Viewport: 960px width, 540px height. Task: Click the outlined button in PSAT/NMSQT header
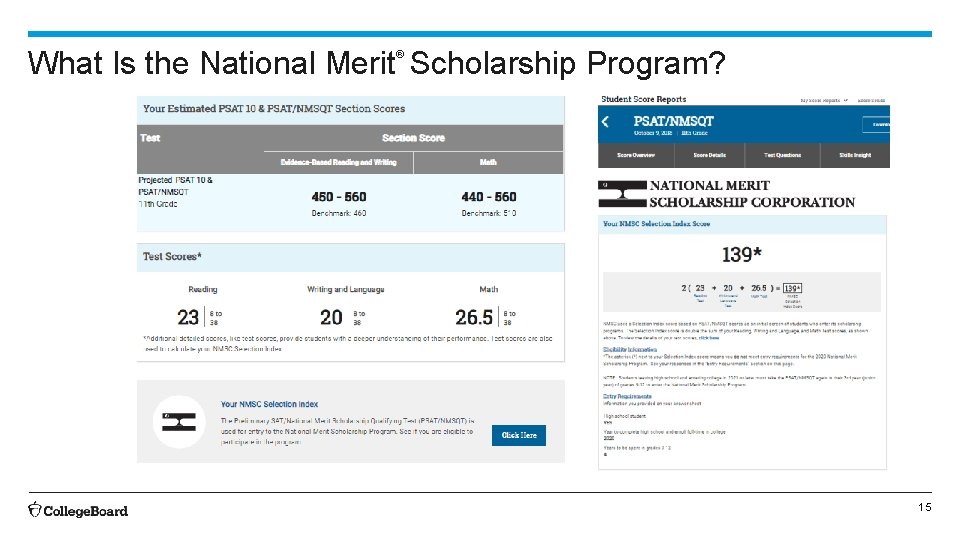(x=877, y=125)
